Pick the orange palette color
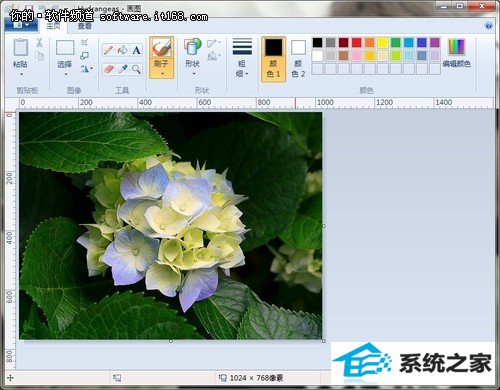The height and width of the screenshot is (390, 500). pos(369,42)
